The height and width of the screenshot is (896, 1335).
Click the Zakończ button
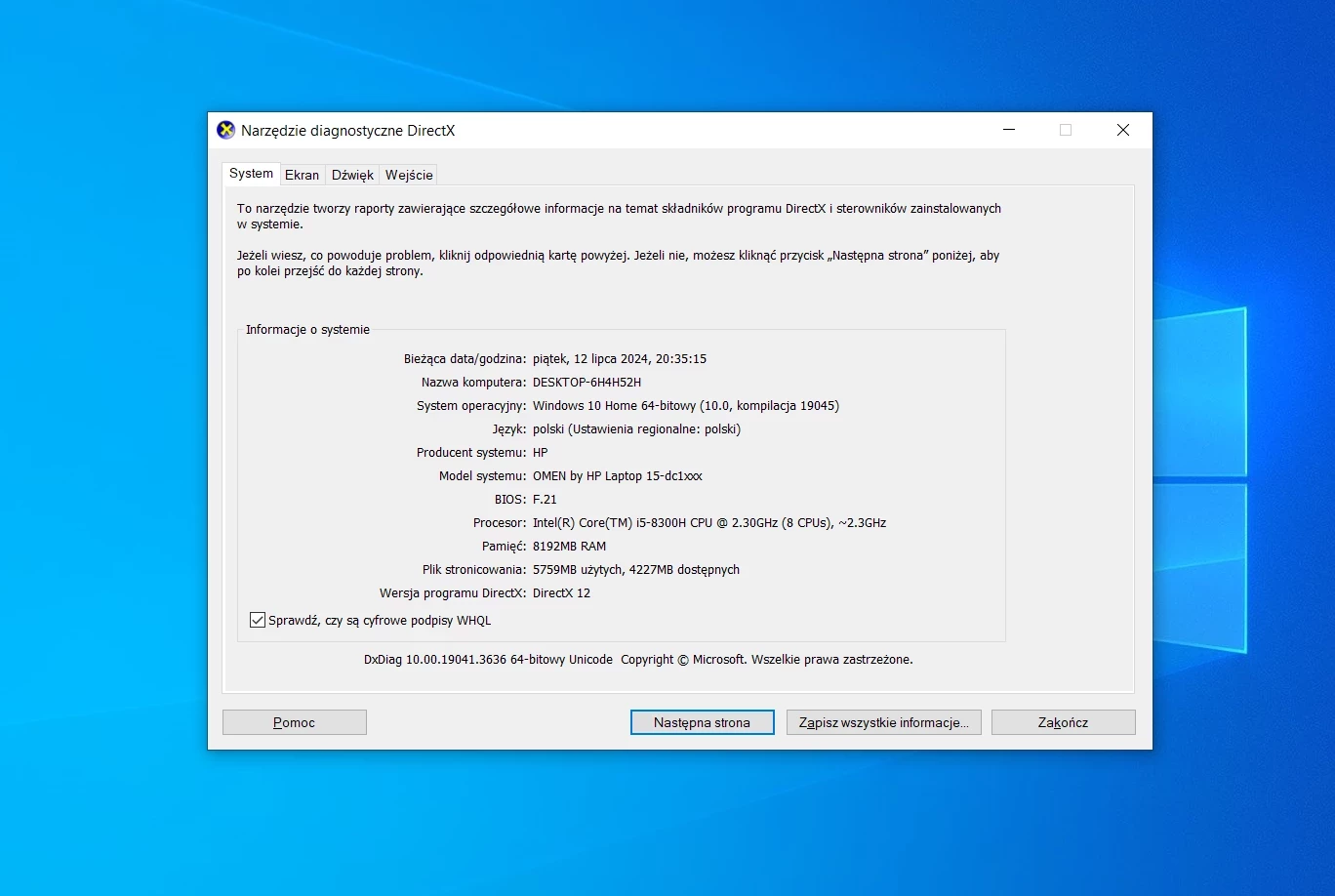pos(1063,722)
